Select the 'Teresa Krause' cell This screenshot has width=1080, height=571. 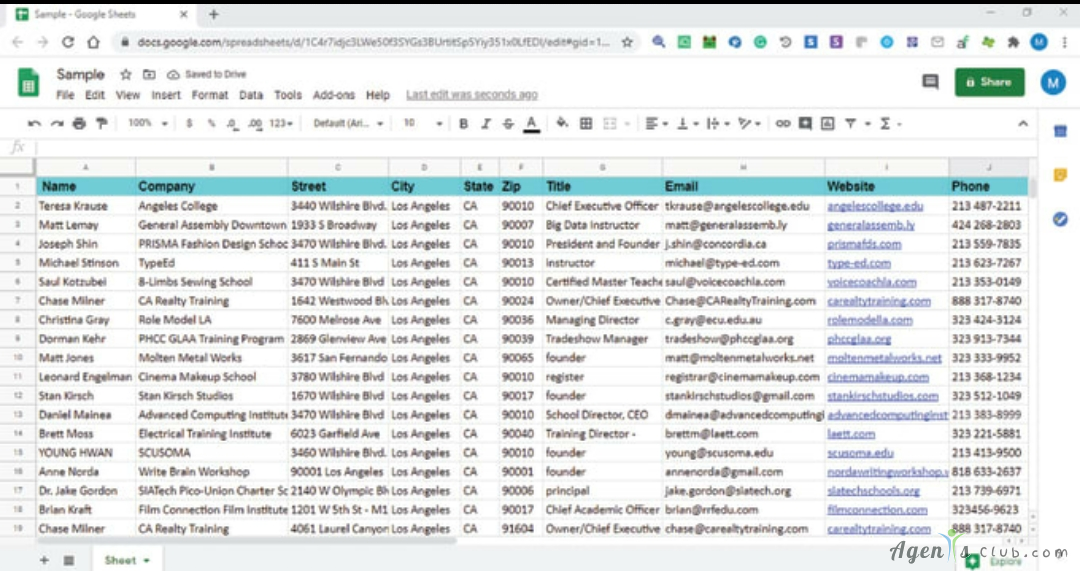(85, 206)
